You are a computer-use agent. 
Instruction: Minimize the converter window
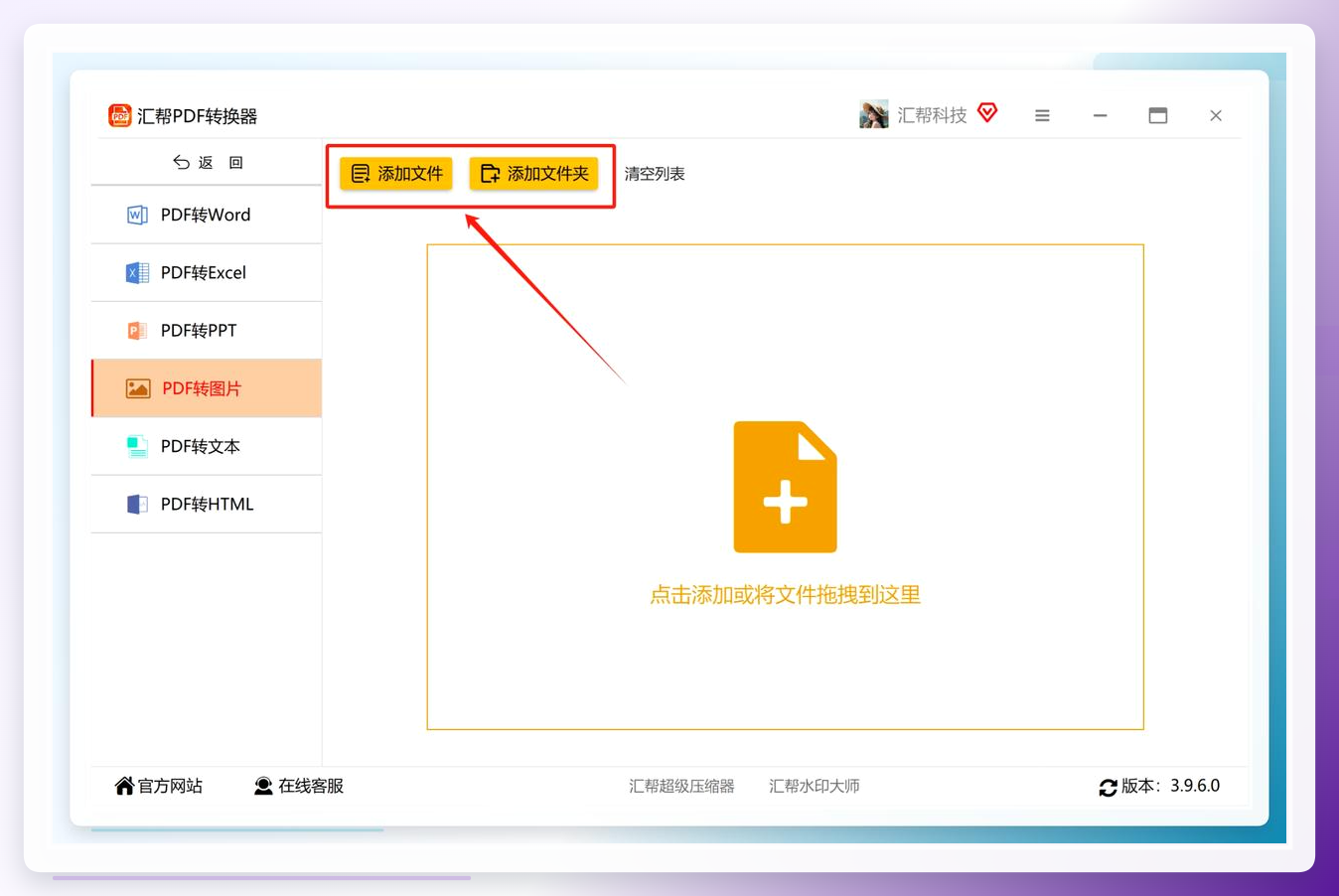pyautogui.click(x=1100, y=115)
